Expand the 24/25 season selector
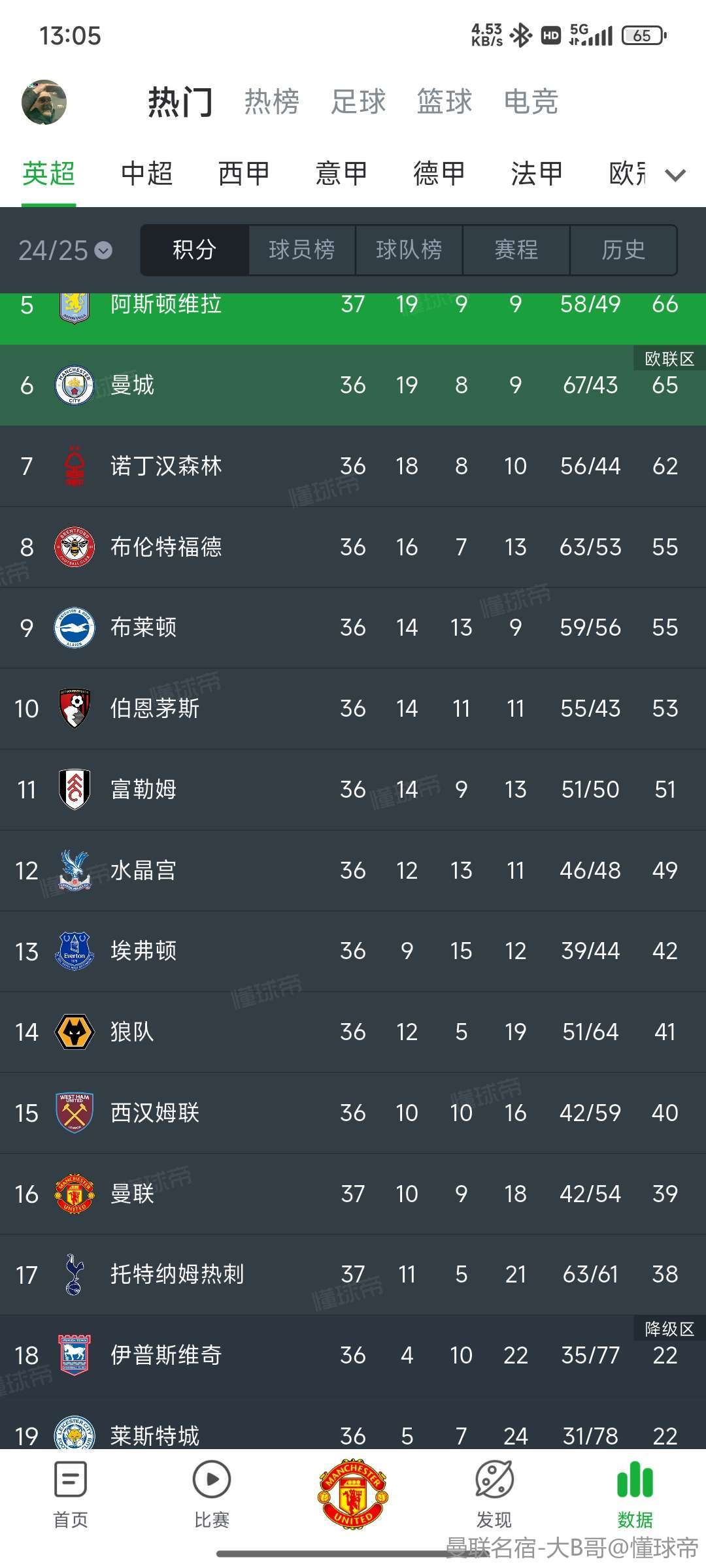The image size is (706, 1568). (x=65, y=250)
